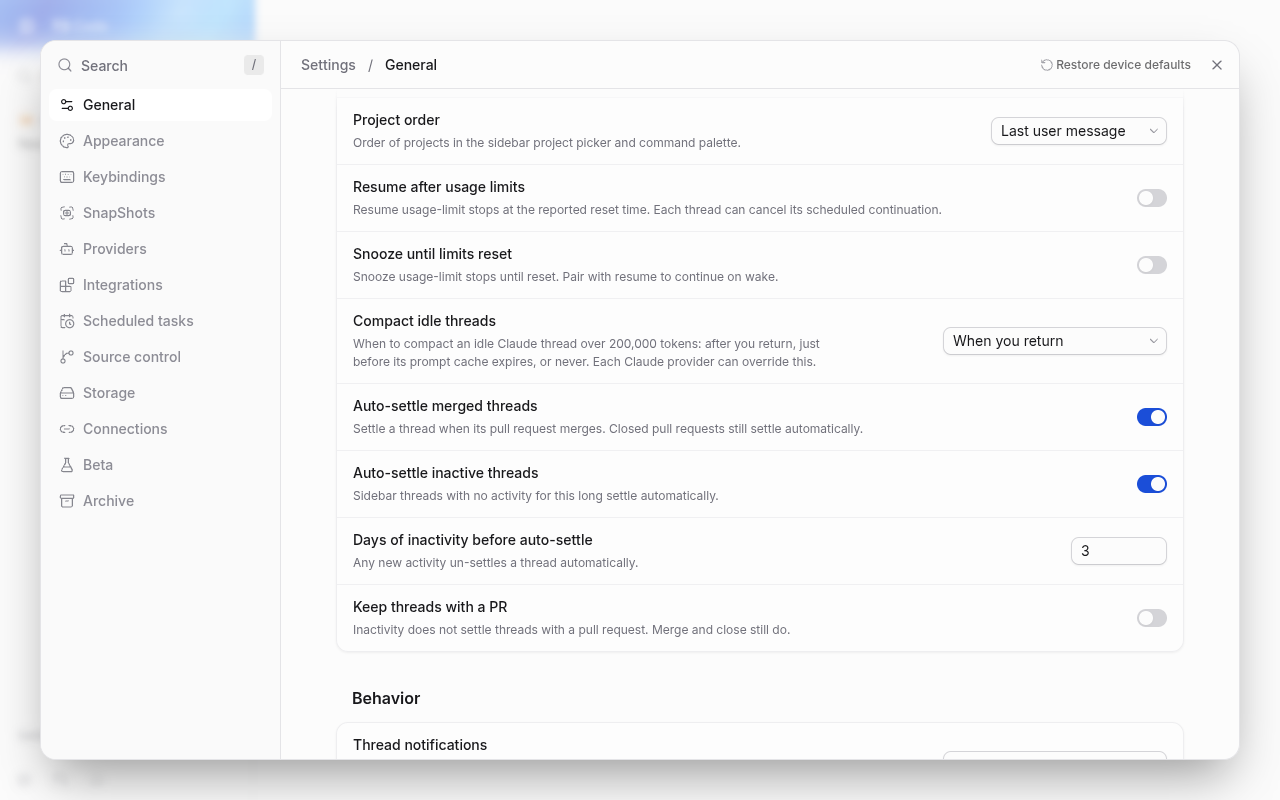Click the restore defaults circular arrow icon
Screen dimensions: 1280x800
1047,65
